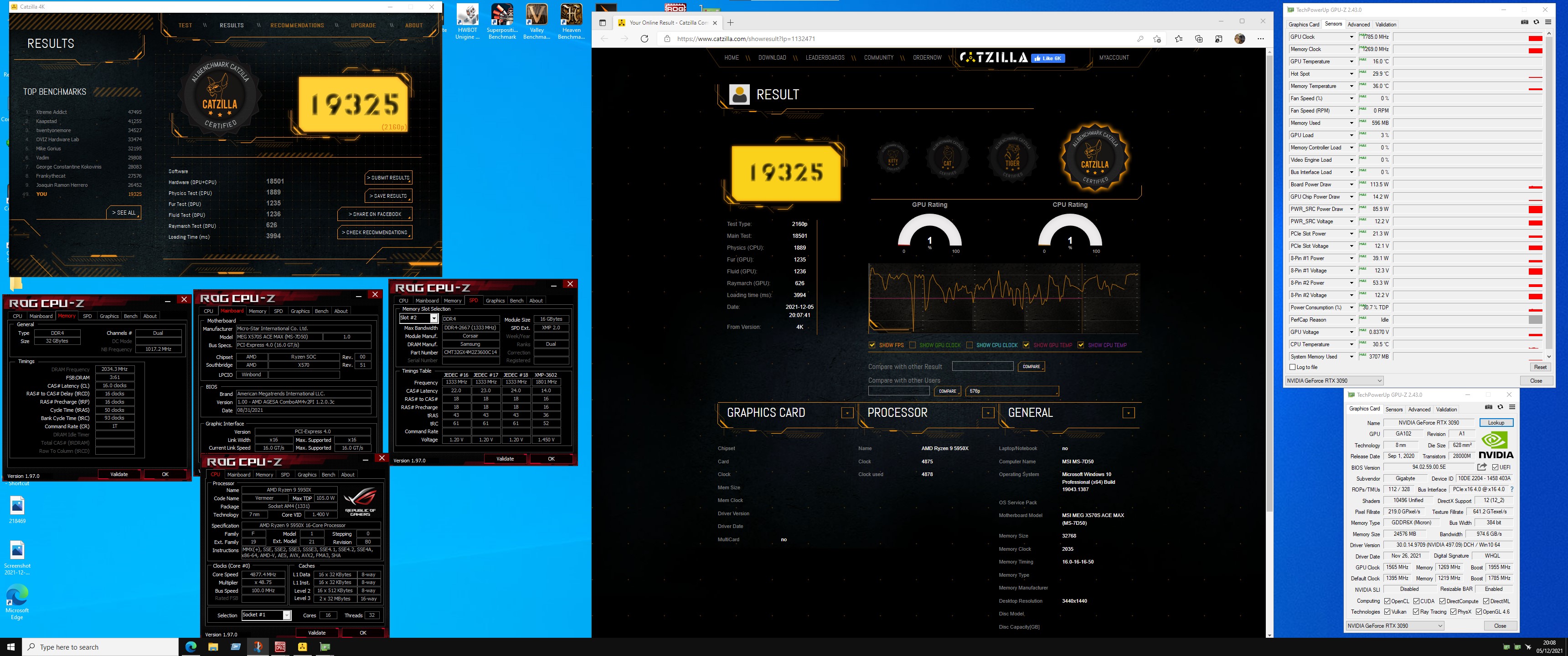Image resolution: width=1568 pixels, height=656 pixels.
Task: Open File Explorer from the taskbar
Action: (213, 647)
